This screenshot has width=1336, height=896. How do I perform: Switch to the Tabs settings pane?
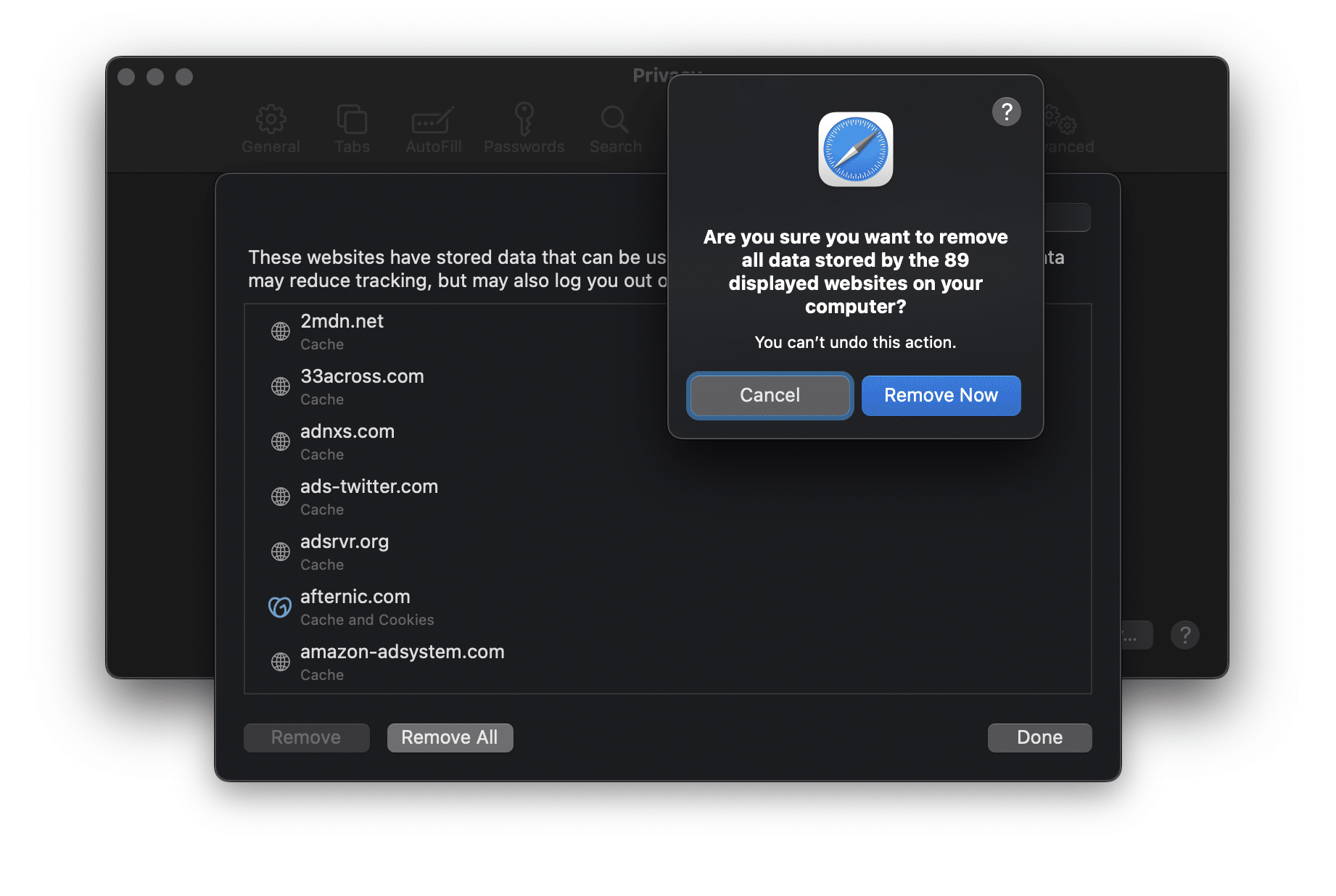pos(352,129)
